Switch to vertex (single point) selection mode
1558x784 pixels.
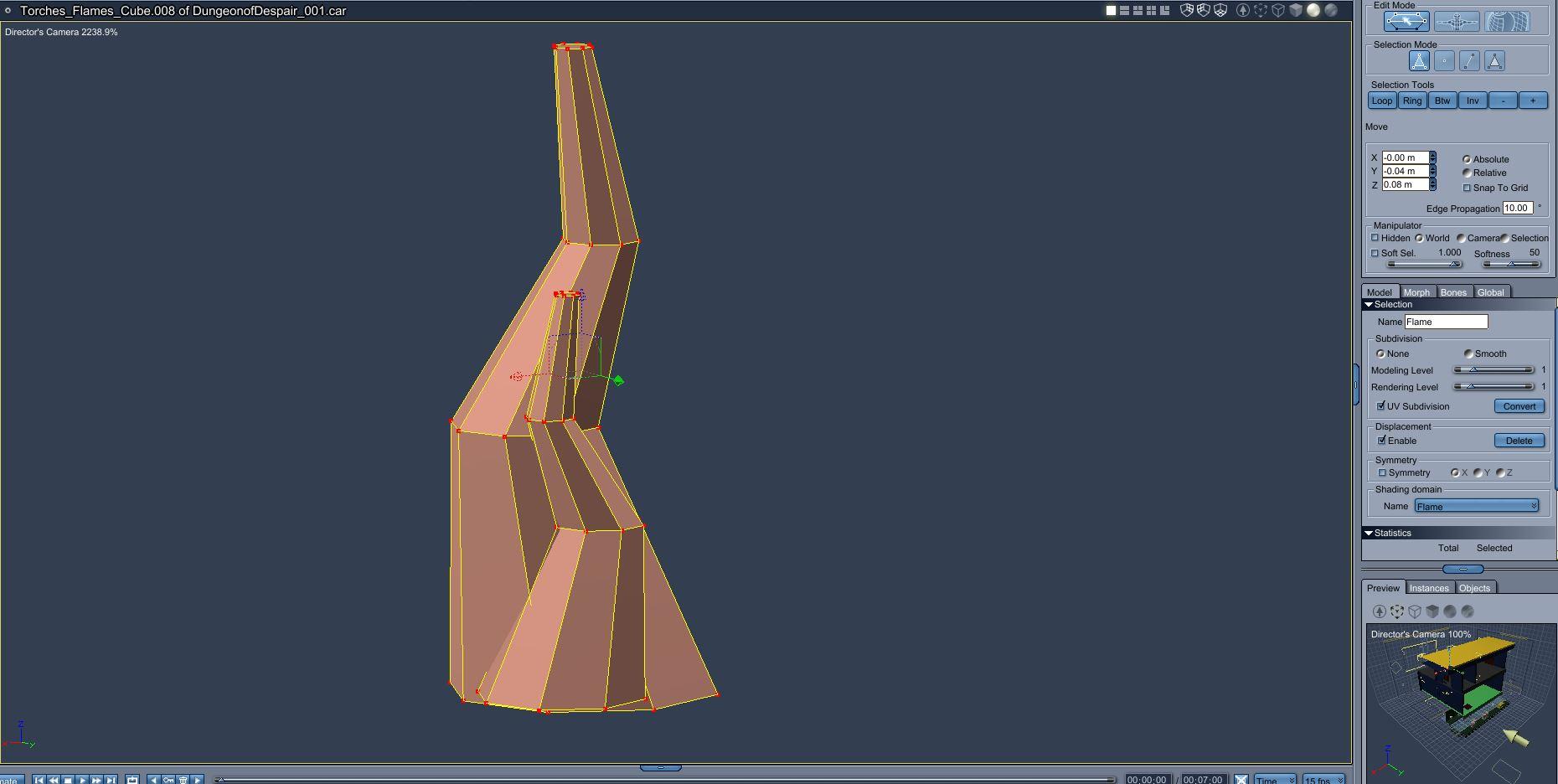coord(1444,61)
